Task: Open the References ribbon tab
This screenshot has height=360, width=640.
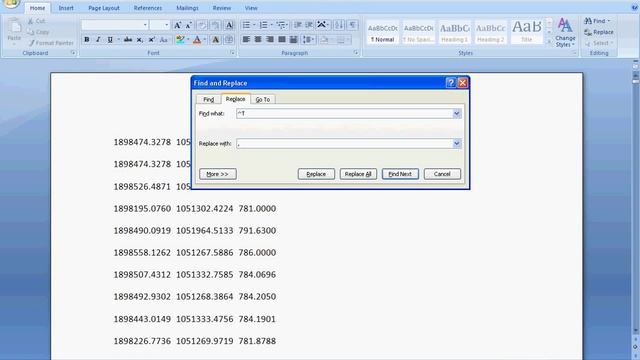Action: click(148, 8)
